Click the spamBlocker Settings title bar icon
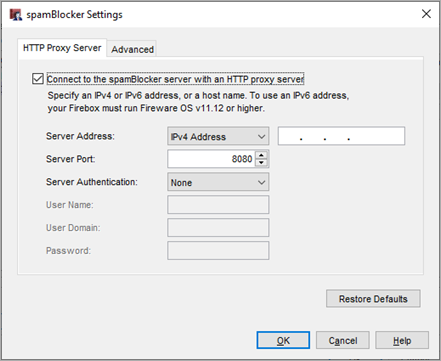 [15, 15]
